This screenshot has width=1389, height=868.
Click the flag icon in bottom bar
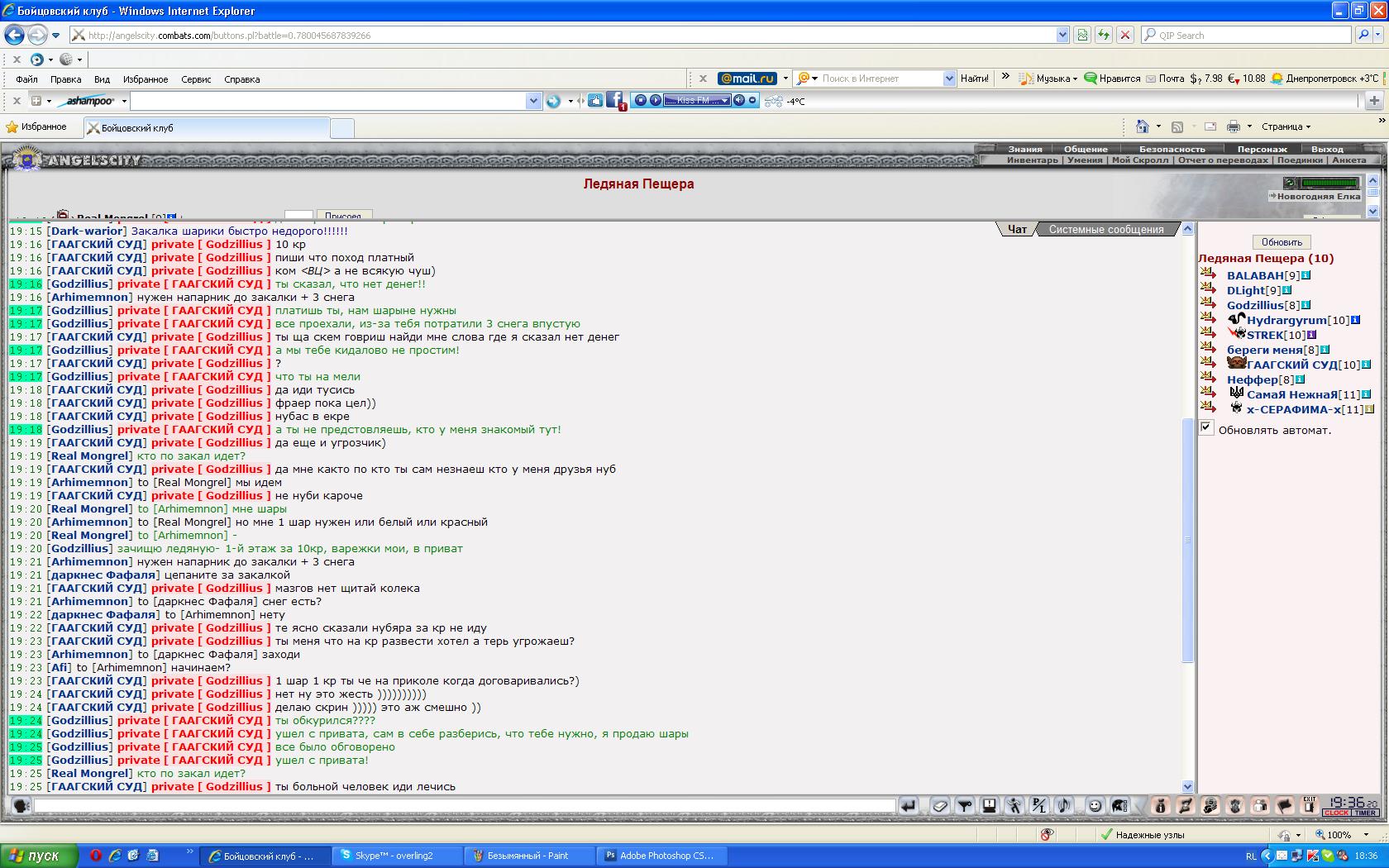[x=1284, y=805]
